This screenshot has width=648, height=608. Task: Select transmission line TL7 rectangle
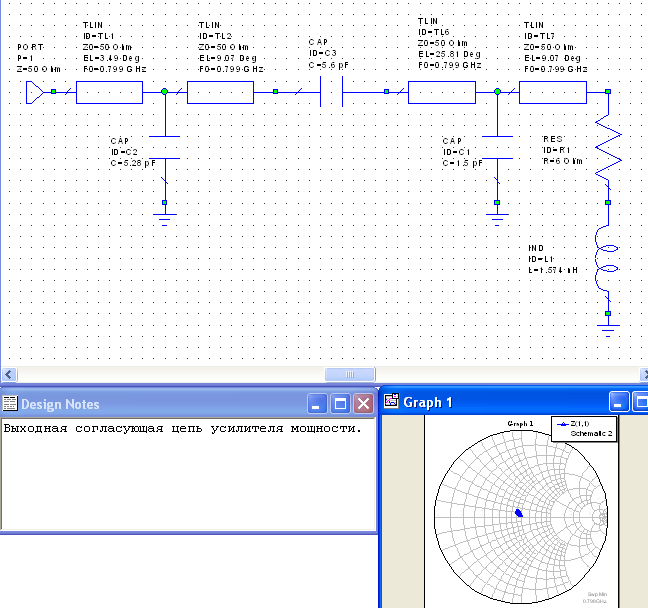point(553,92)
